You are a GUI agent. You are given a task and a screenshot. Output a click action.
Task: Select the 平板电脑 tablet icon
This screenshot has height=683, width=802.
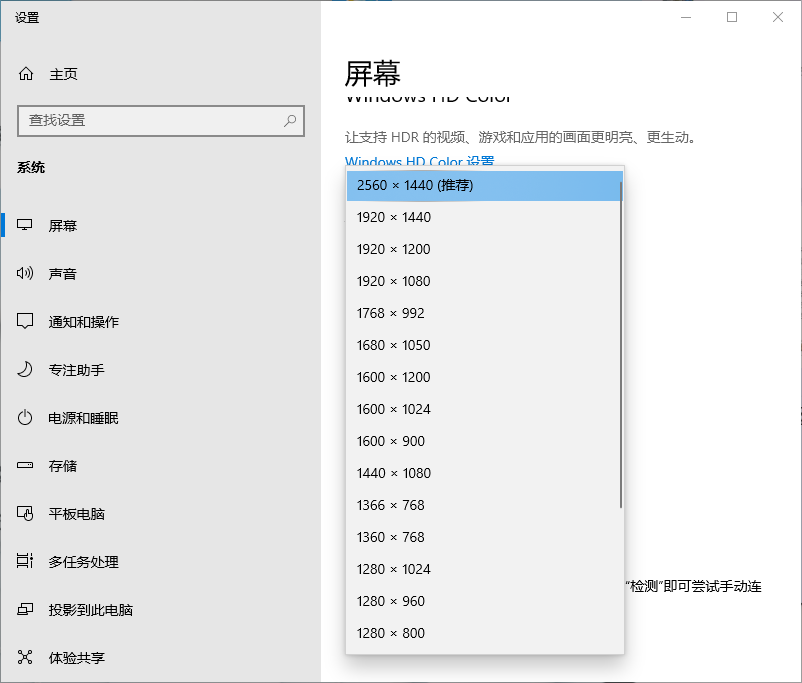[x=25, y=513]
